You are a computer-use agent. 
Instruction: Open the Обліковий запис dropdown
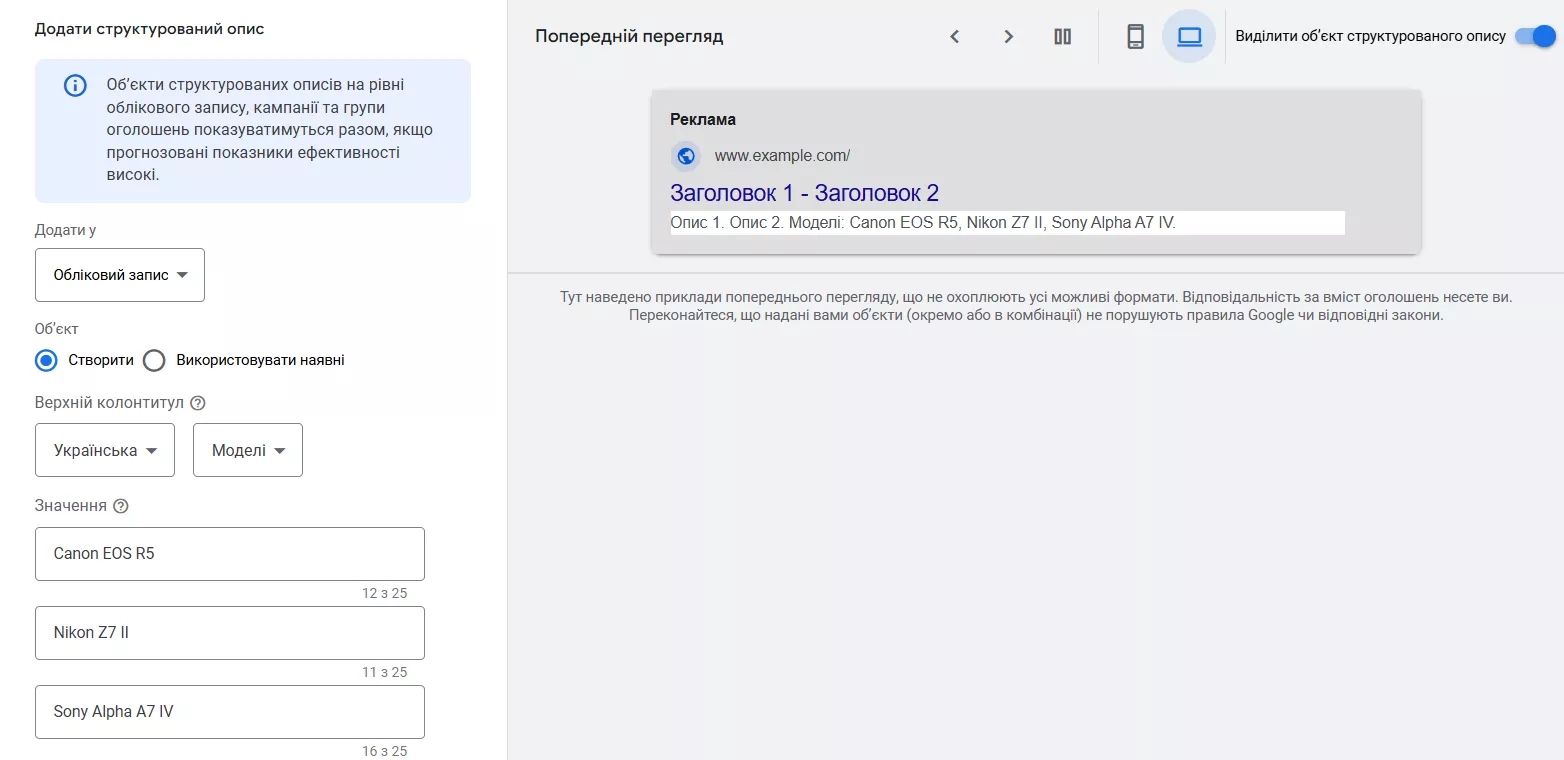(x=119, y=274)
